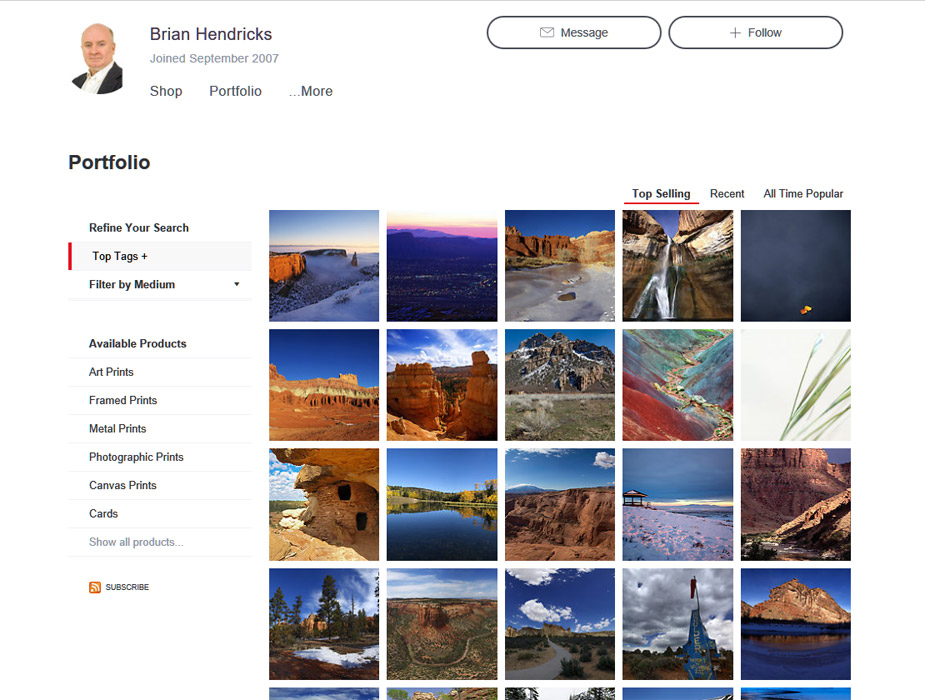Open the waterfall canyon photo thumbnail
The height and width of the screenshot is (700, 925).
(677, 265)
